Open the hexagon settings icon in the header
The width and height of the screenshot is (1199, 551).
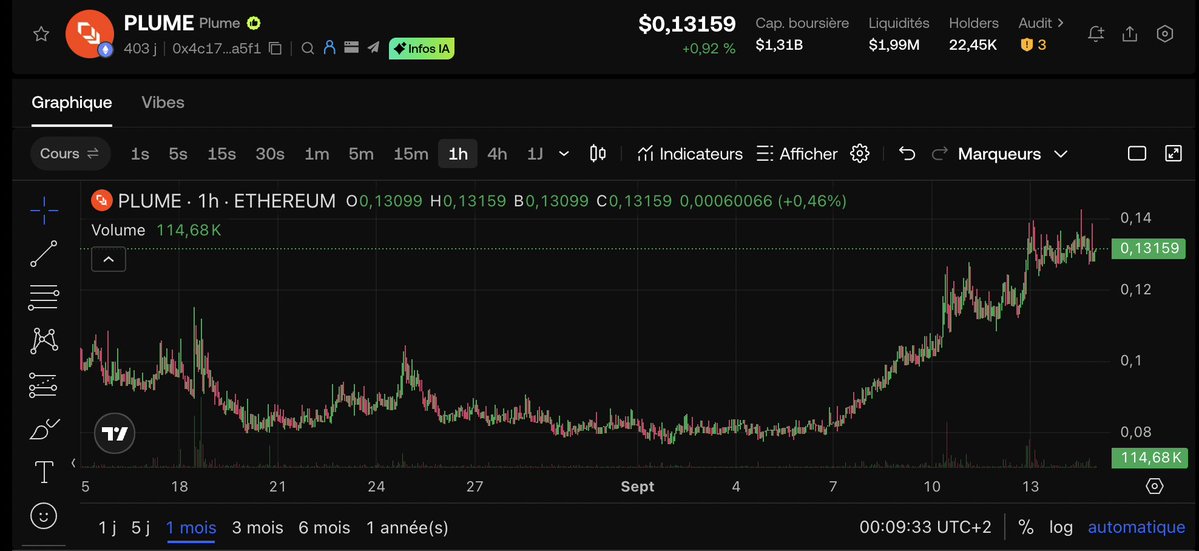[1165, 34]
